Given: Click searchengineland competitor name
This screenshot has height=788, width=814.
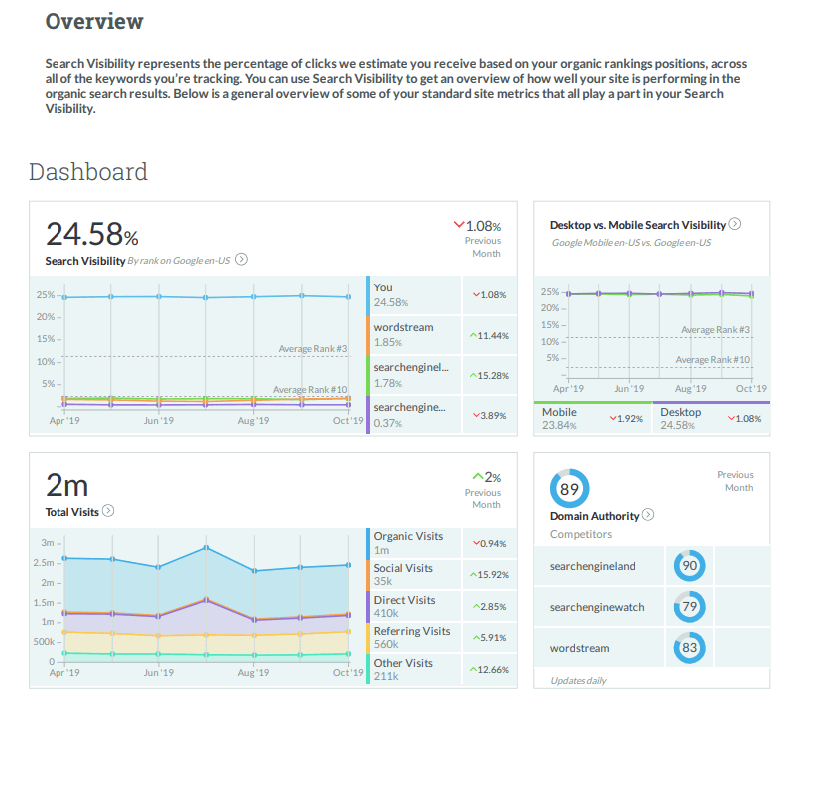Looking at the screenshot, I should pyautogui.click(x=593, y=566).
